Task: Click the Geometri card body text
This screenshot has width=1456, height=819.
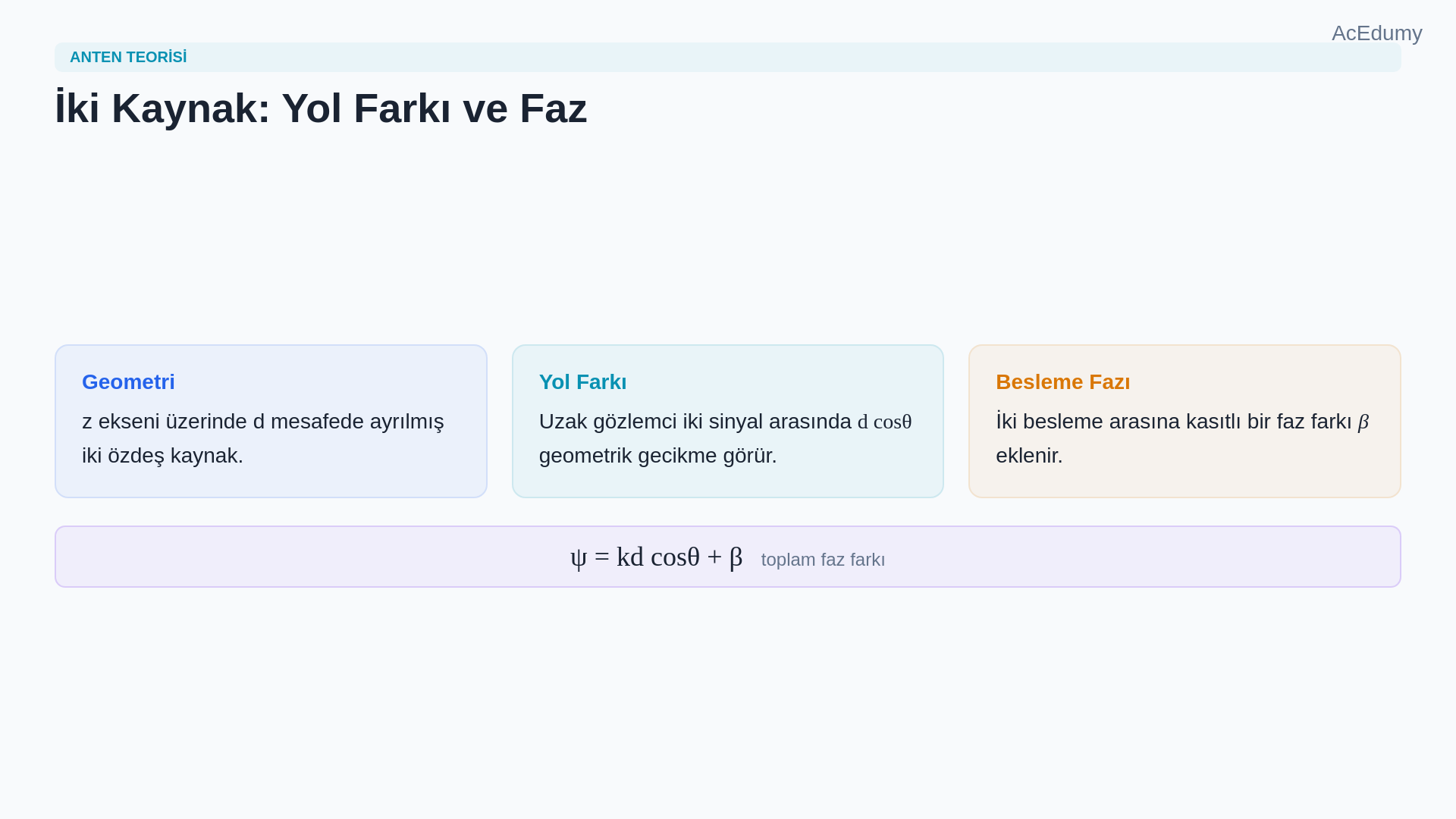Action: pos(263,438)
